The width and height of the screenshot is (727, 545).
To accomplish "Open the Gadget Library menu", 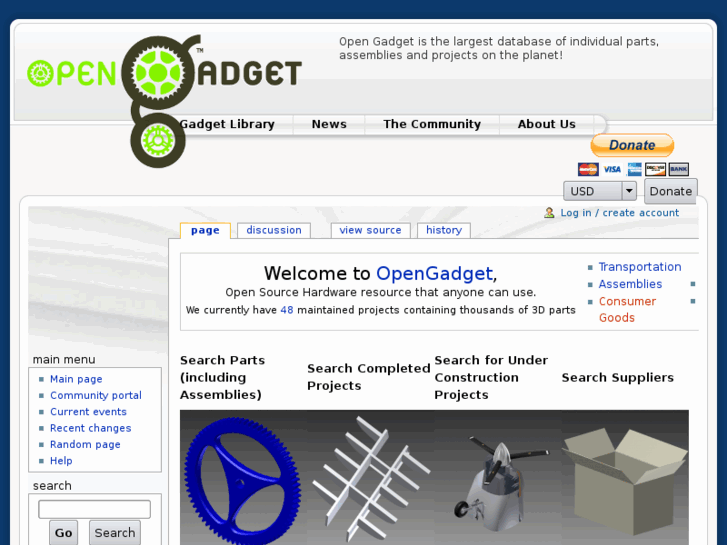I will coord(227,124).
